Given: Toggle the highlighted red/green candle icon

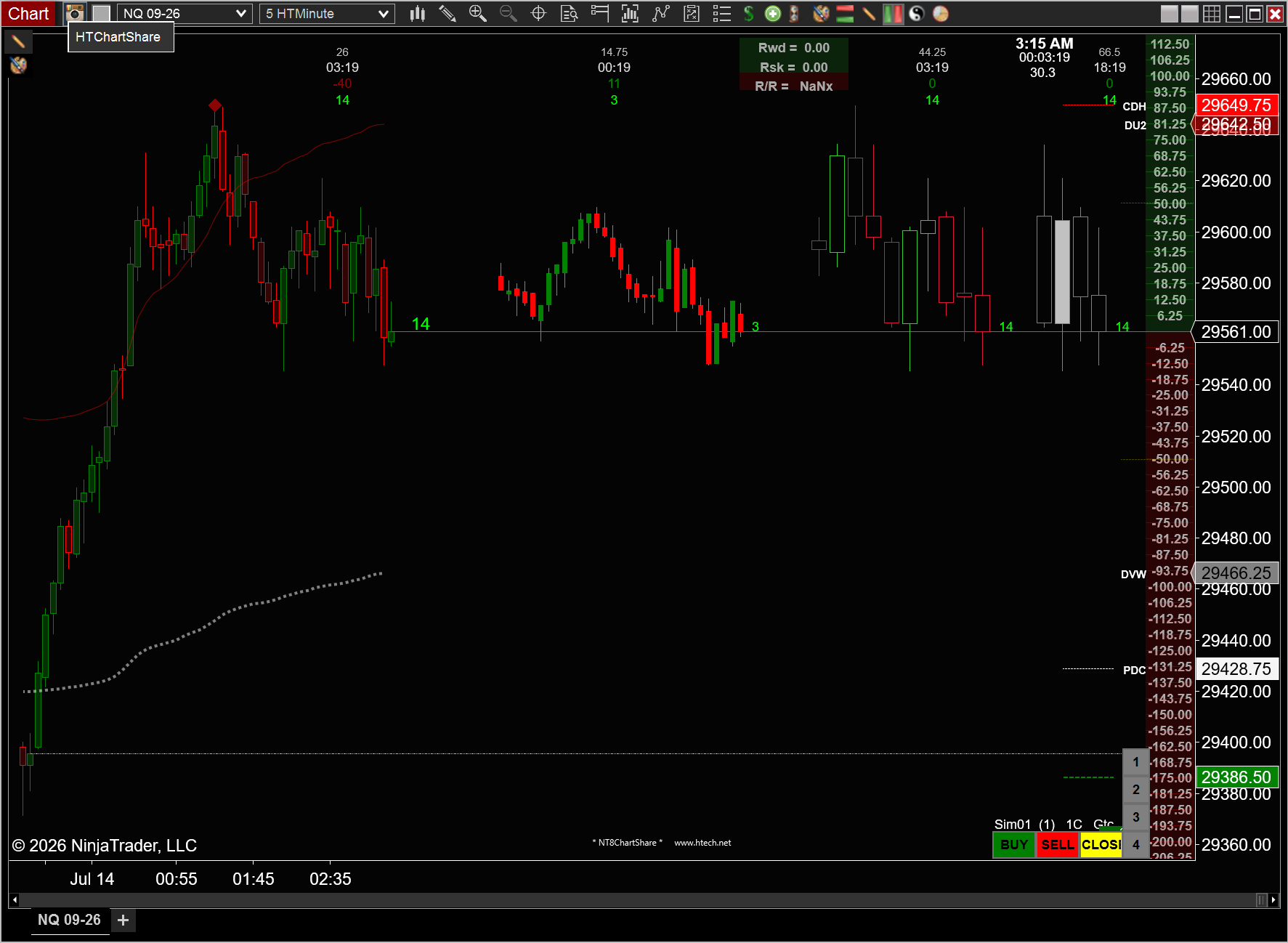Looking at the screenshot, I should click(893, 13).
